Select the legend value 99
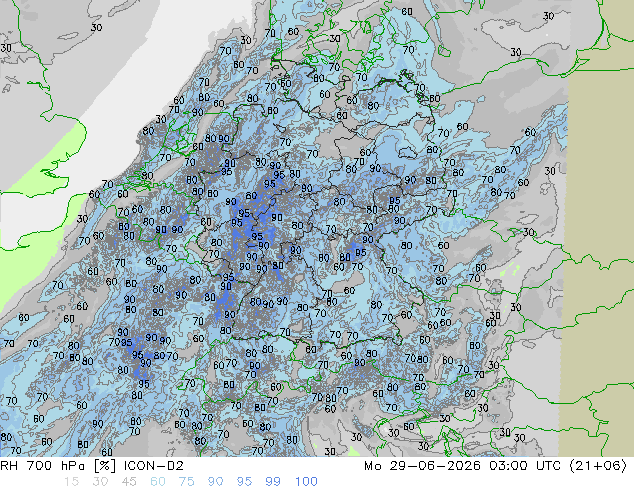 [x=273, y=482]
